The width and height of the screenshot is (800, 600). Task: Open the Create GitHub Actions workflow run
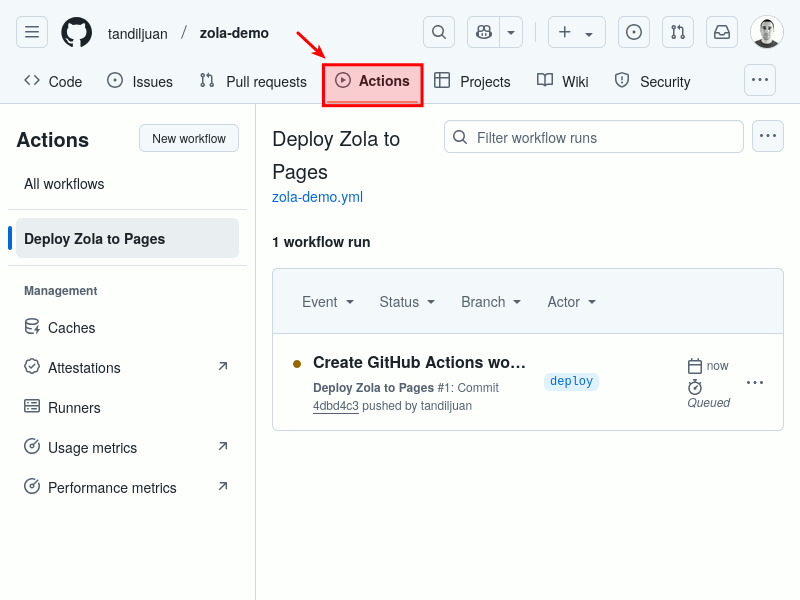coord(419,362)
